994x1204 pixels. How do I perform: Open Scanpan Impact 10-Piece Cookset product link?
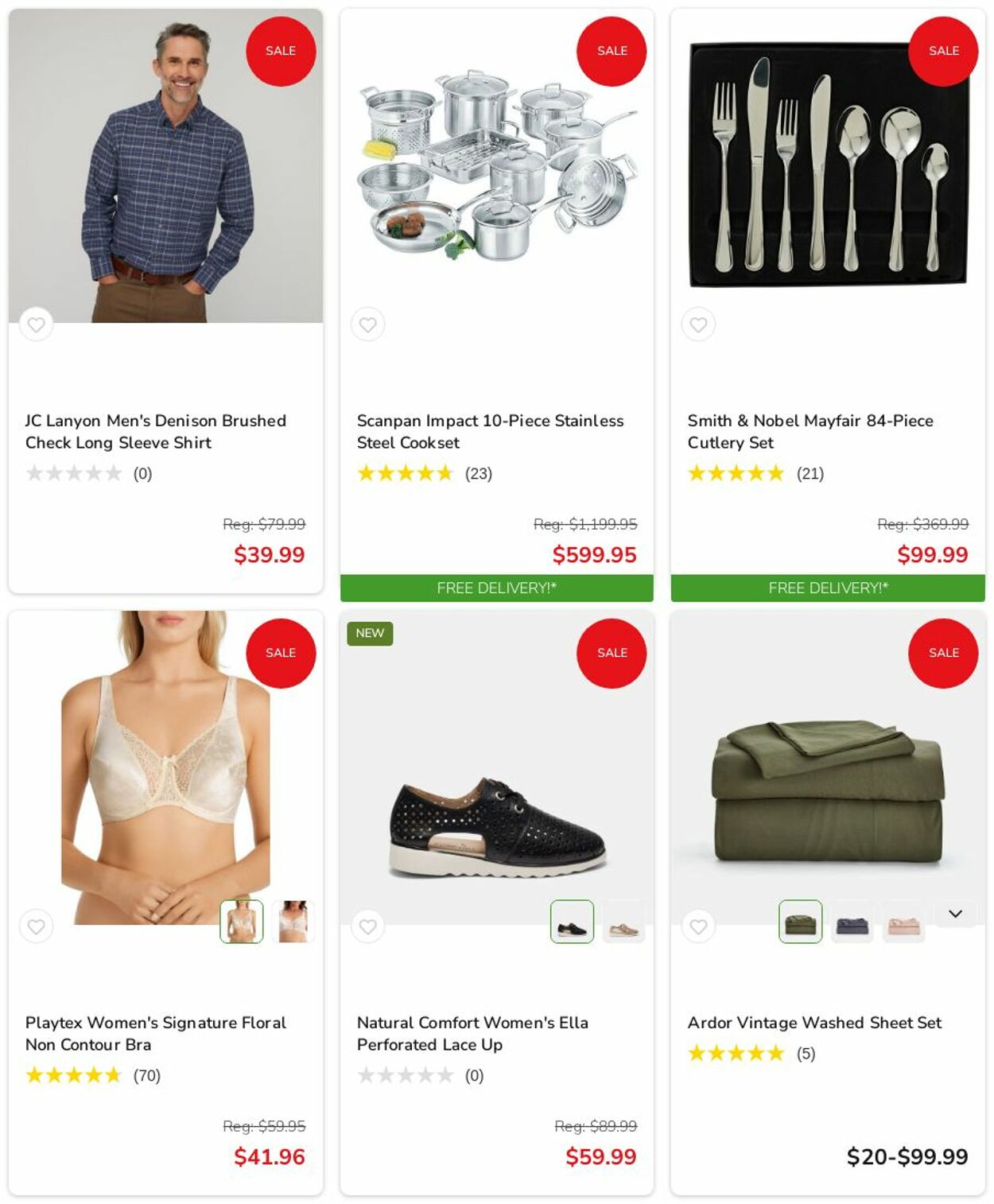490,431
